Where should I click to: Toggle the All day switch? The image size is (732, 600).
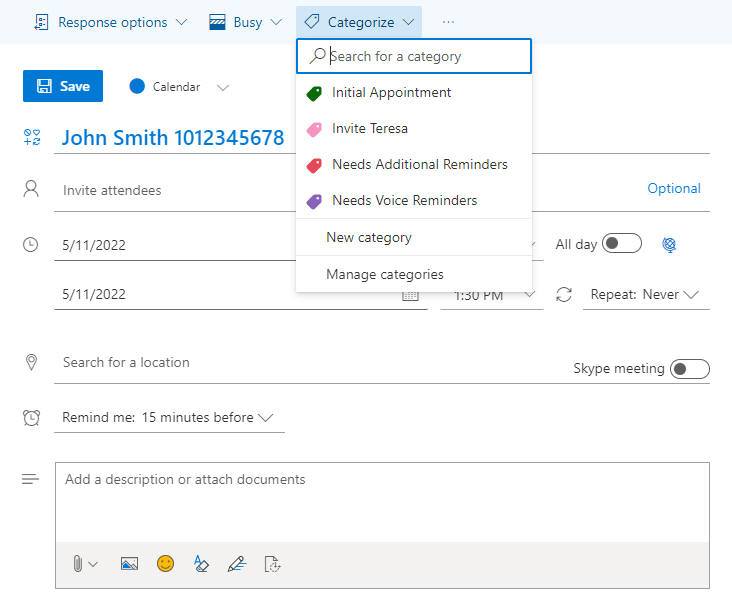[x=621, y=244]
